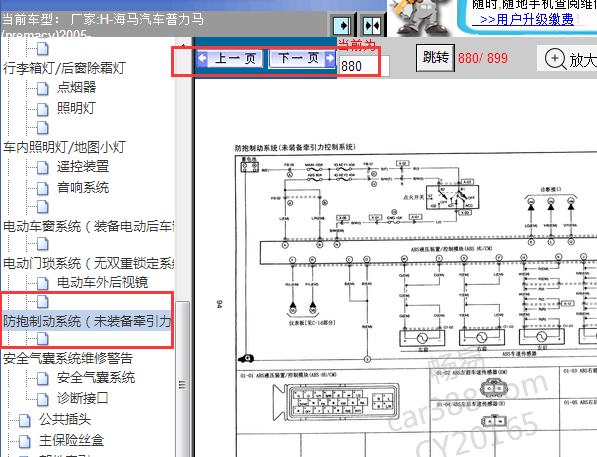597x457 pixels.
Task: Select the 音响系统 tree item
Action: point(83,187)
